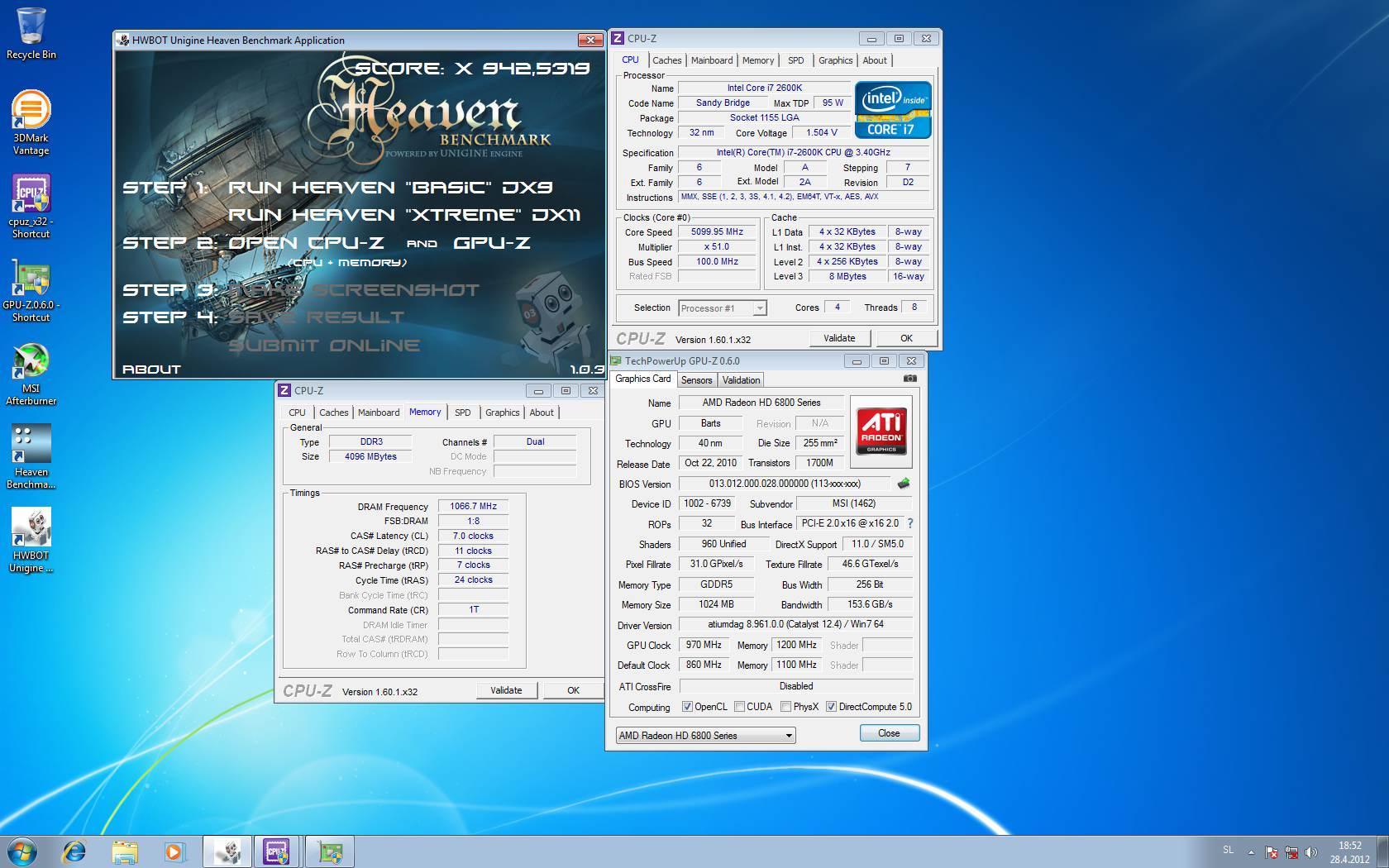Switch to Sensors tab in GPU-Z

(696, 380)
